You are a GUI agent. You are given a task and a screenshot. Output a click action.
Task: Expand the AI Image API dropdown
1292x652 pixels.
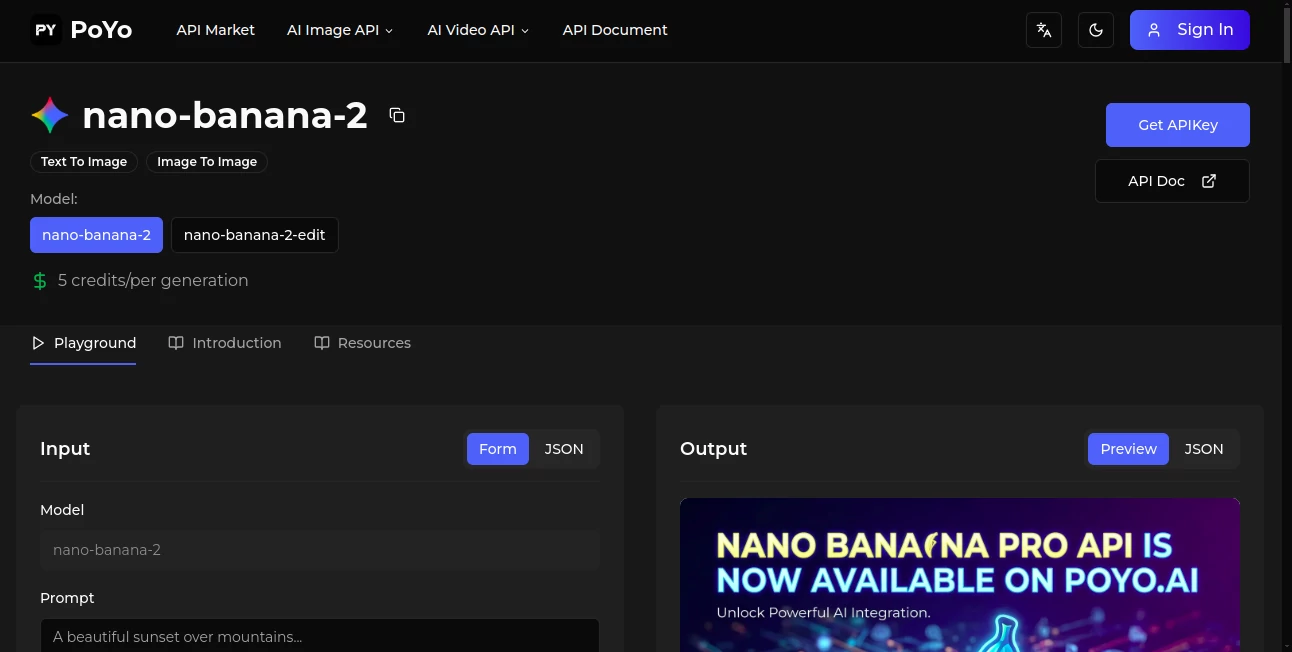[340, 30]
